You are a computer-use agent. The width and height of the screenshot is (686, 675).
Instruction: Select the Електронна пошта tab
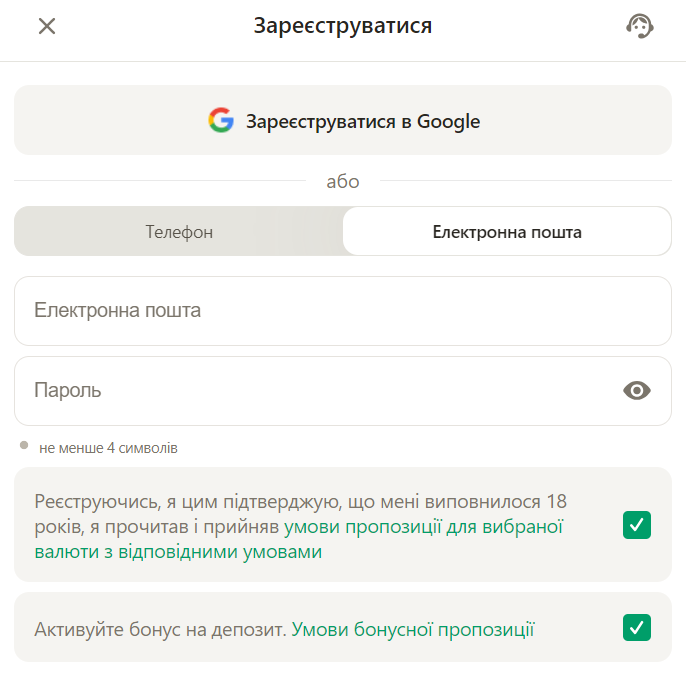point(506,232)
